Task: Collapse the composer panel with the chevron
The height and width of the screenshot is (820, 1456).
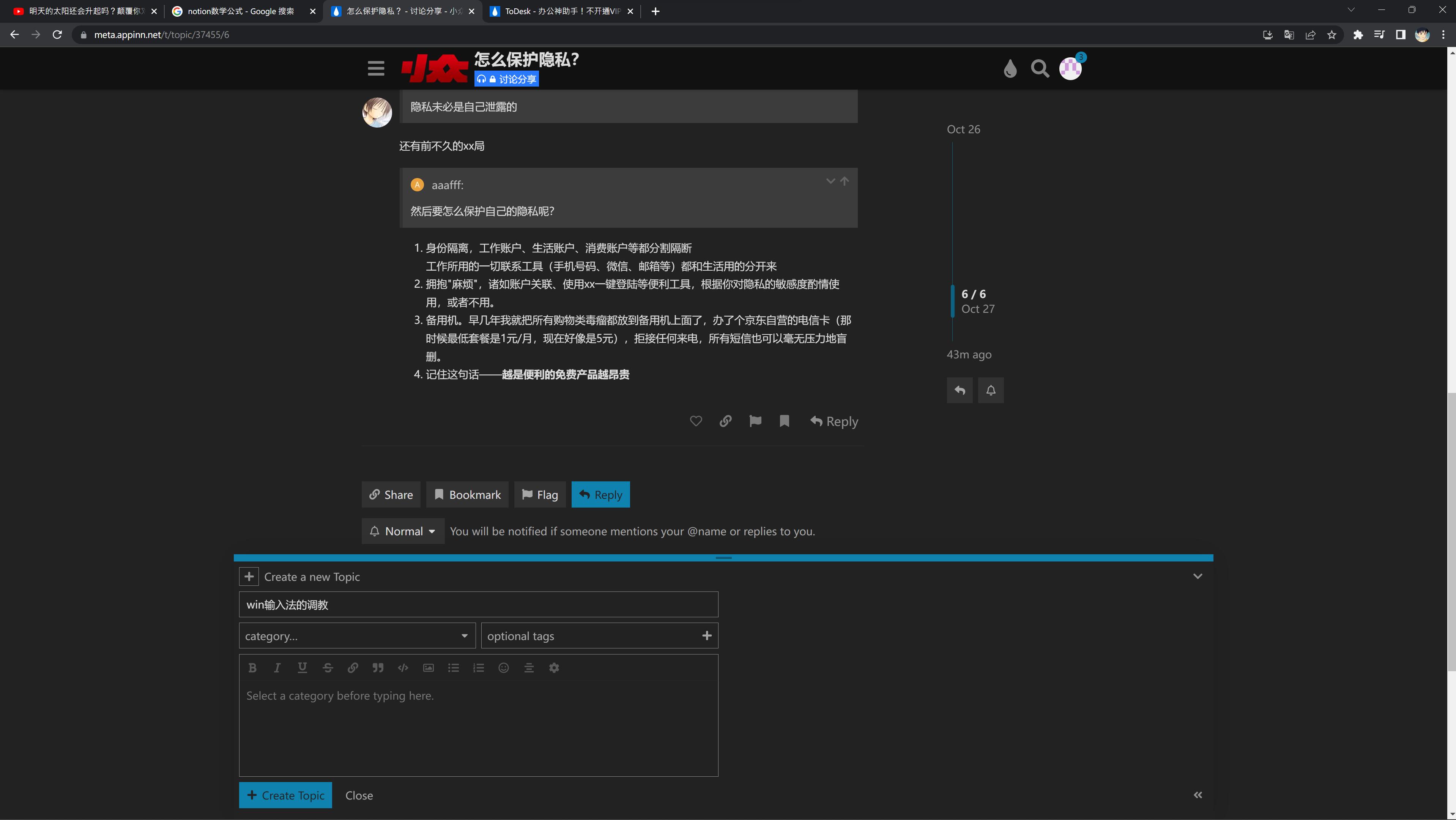Action: coord(1197,576)
